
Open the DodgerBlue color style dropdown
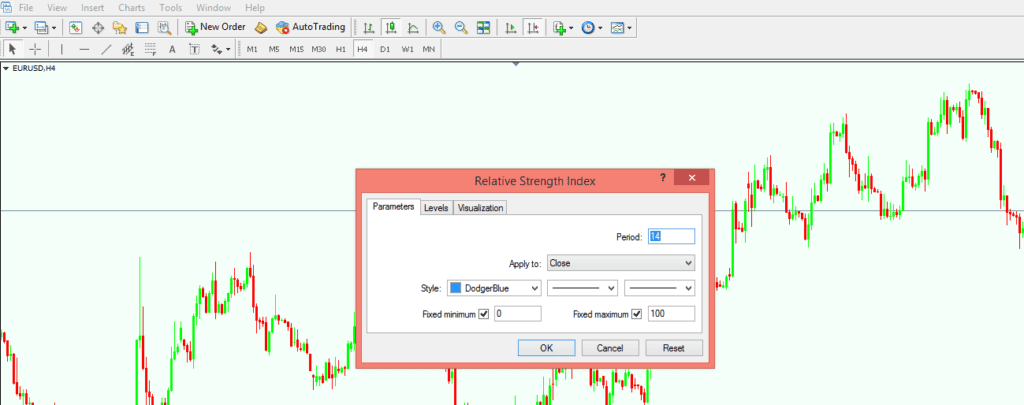(495, 288)
